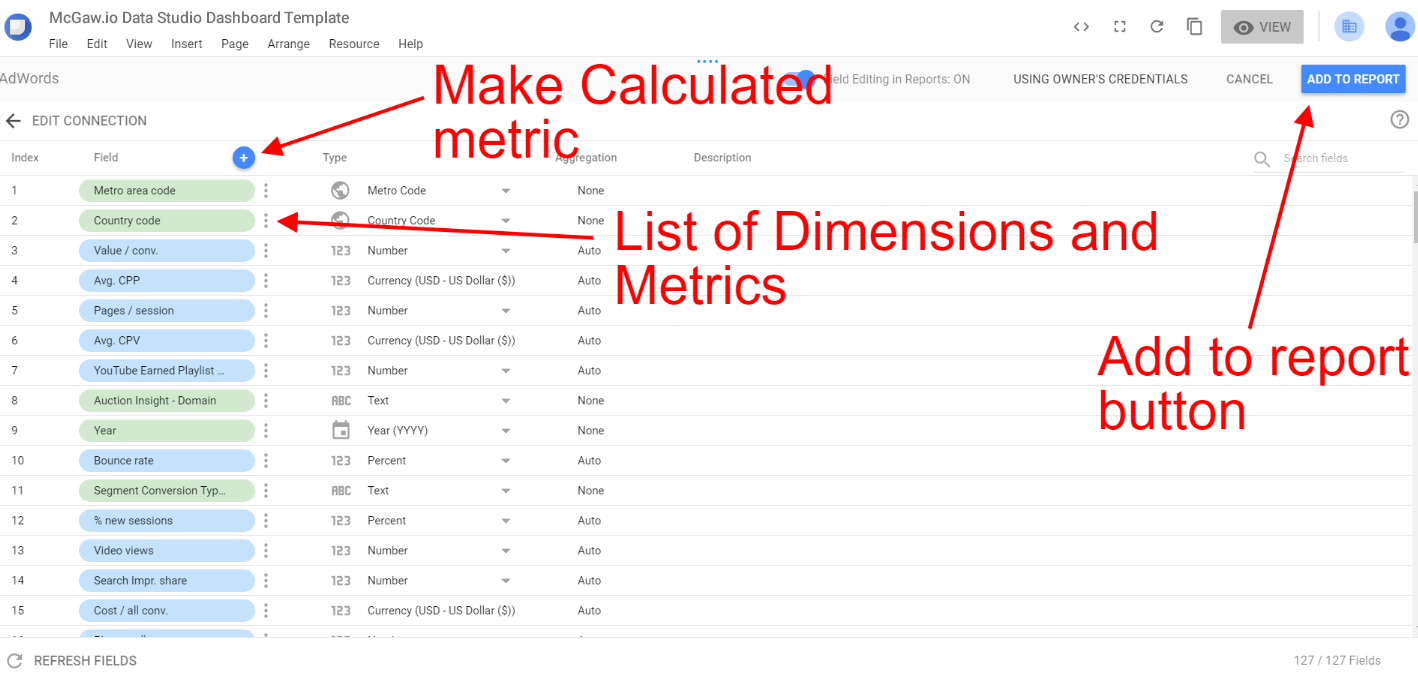The image size is (1418, 680).
Task: Click the refresh data icon in header
Action: pos(1157,27)
